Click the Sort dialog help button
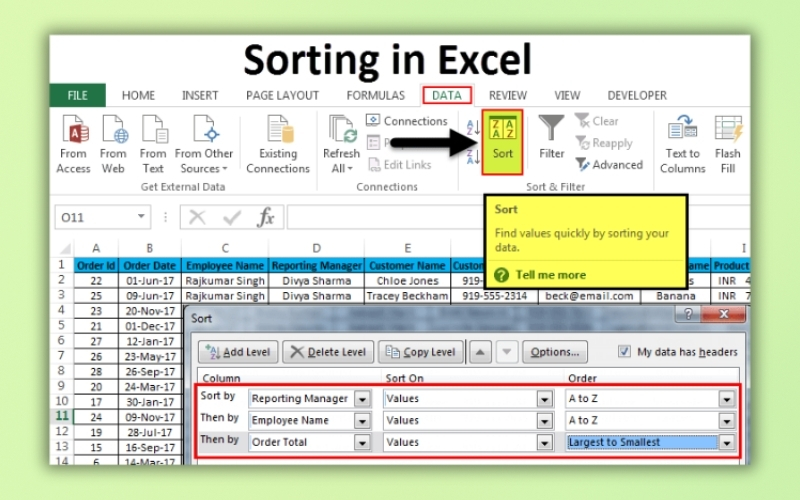The height and width of the screenshot is (500, 800). click(688, 314)
